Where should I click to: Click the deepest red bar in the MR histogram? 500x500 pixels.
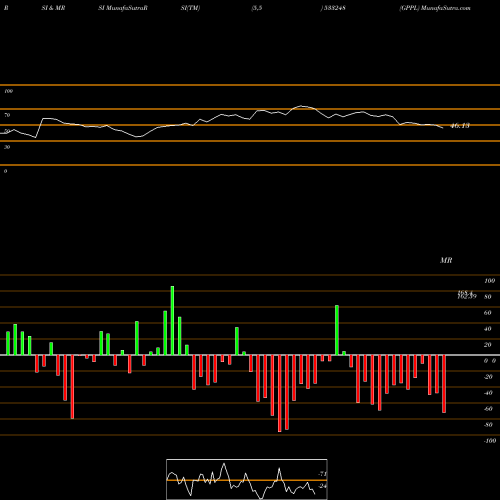pyautogui.click(x=280, y=393)
